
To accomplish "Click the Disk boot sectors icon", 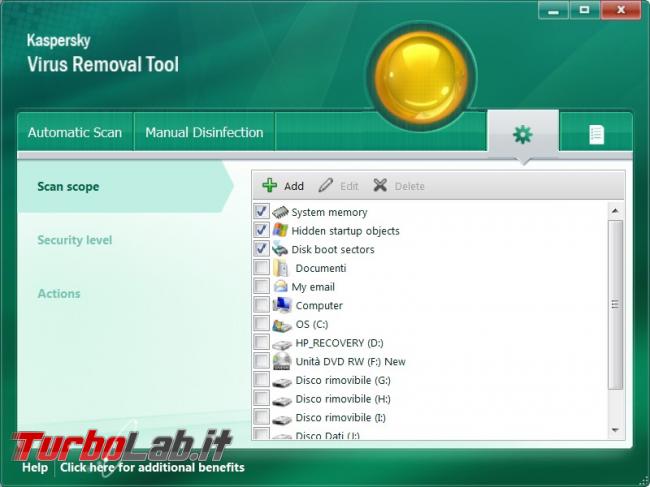I will click(280, 249).
